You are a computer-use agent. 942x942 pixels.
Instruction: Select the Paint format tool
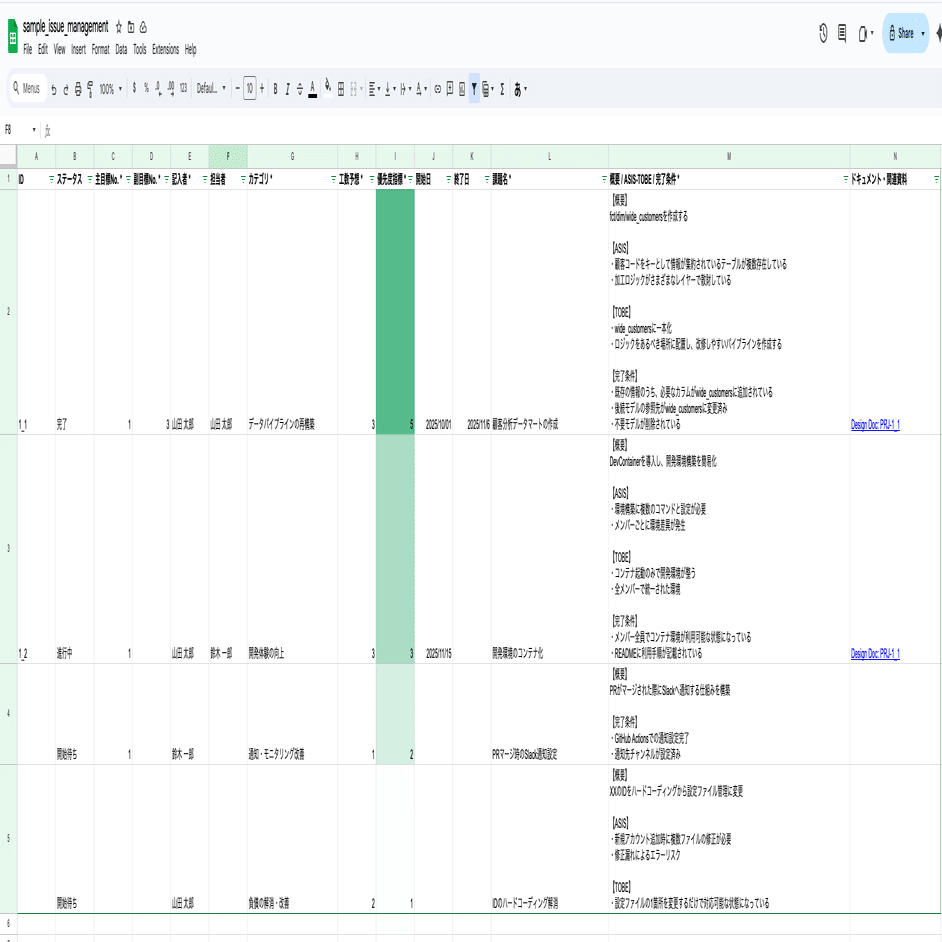click(x=90, y=89)
